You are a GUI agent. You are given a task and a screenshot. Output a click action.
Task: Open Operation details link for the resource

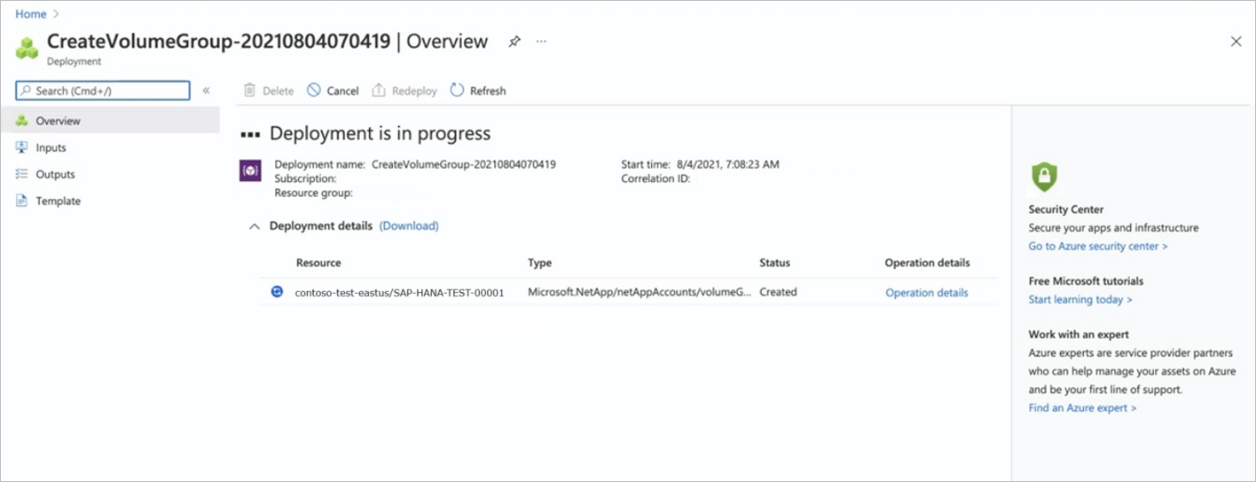coord(926,293)
